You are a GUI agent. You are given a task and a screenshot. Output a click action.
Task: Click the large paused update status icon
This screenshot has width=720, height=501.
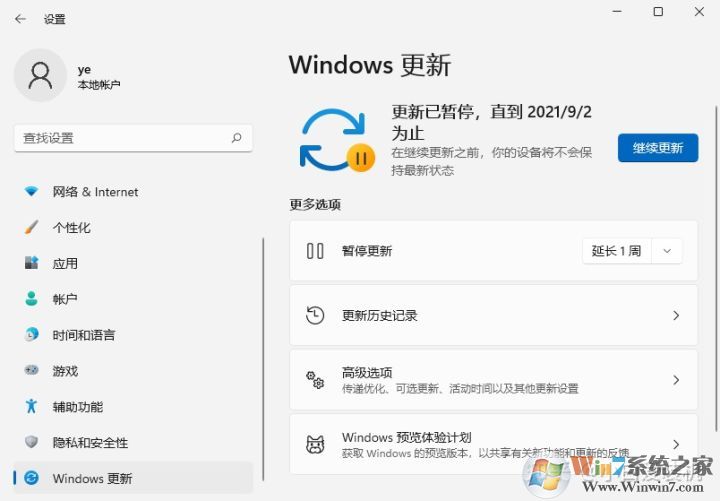[337, 141]
